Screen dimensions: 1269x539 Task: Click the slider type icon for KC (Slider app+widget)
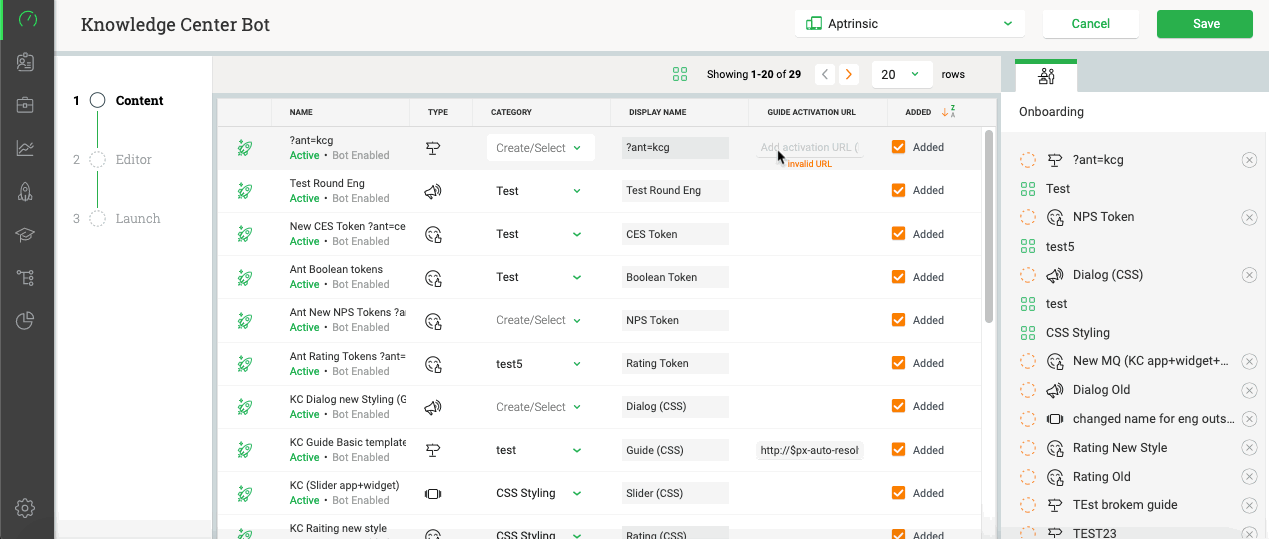point(433,493)
